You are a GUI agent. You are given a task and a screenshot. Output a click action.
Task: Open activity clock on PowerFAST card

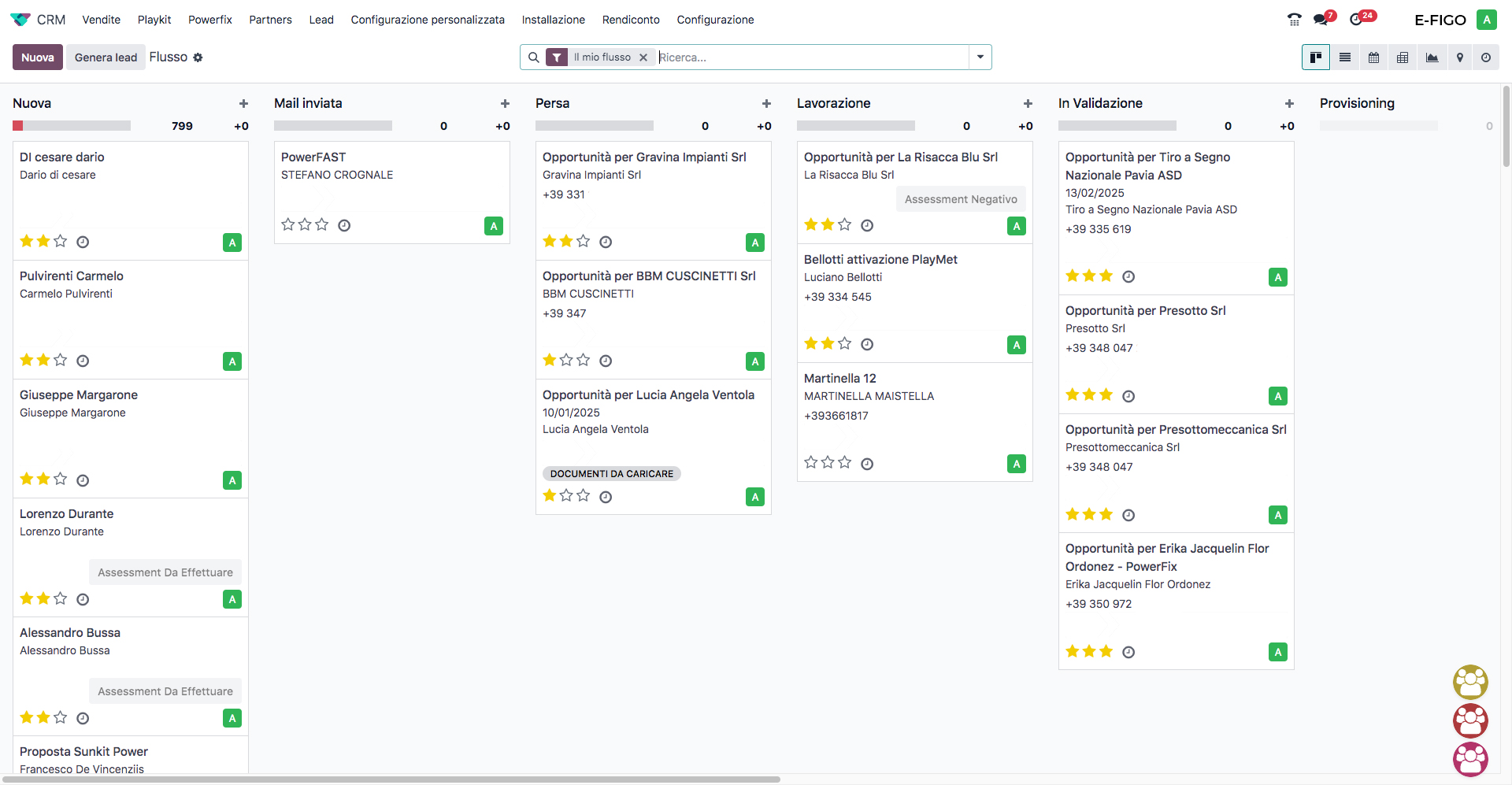point(344,225)
